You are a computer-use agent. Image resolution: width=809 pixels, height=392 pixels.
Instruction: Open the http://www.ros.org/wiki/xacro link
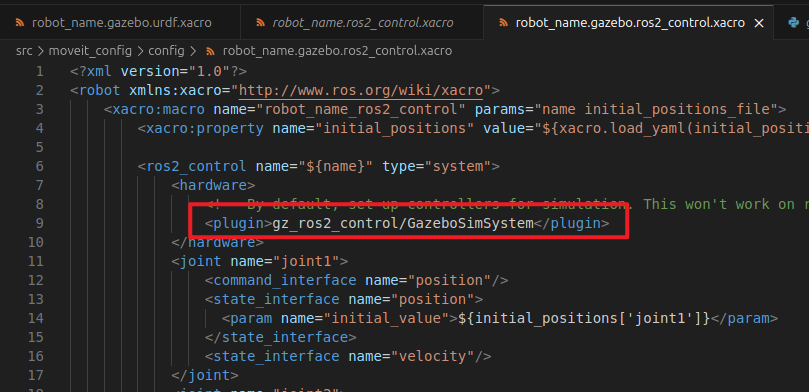pyautogui.click(x=361, y=90)
